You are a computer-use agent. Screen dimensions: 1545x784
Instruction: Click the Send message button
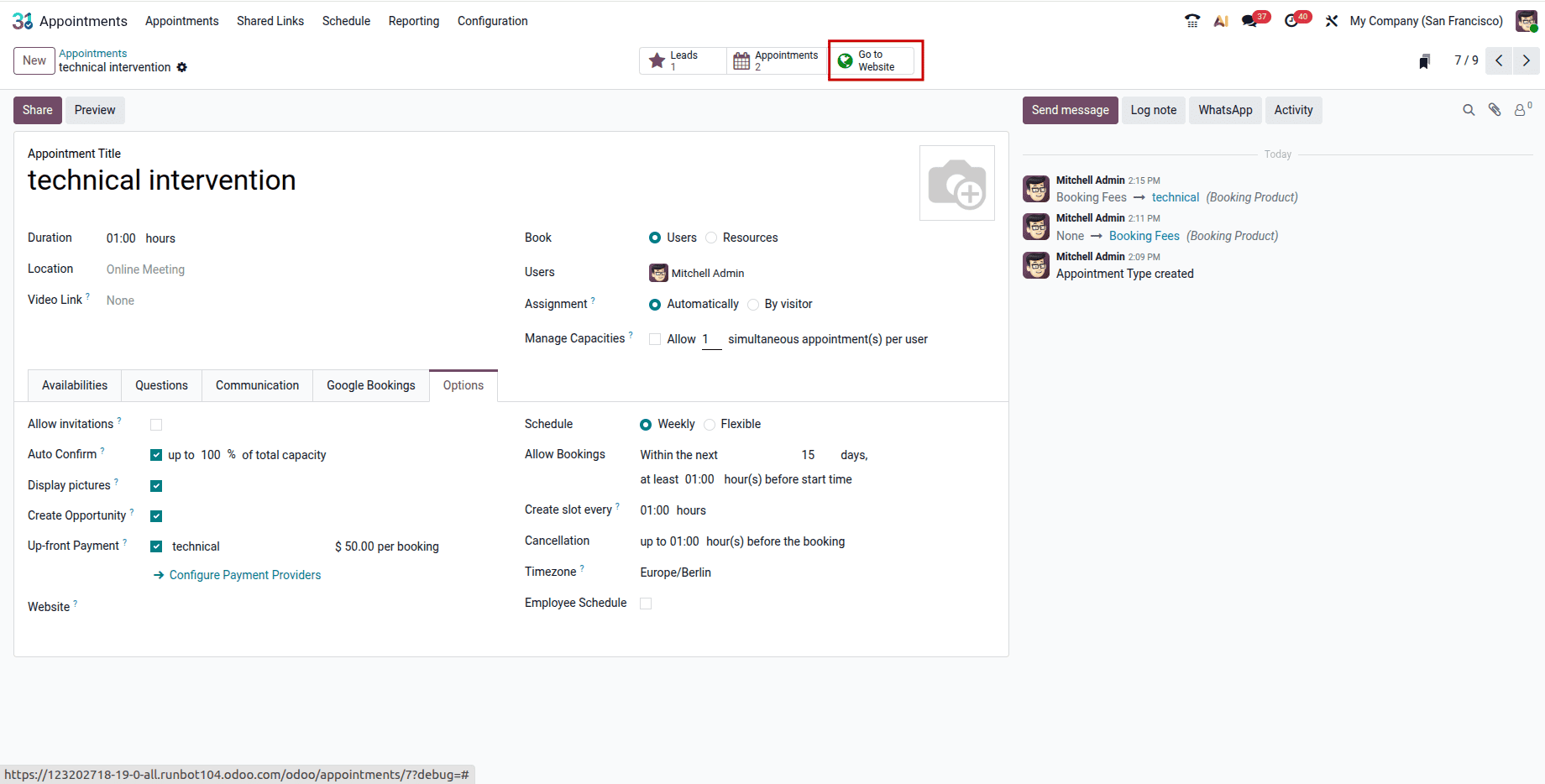1071,110
